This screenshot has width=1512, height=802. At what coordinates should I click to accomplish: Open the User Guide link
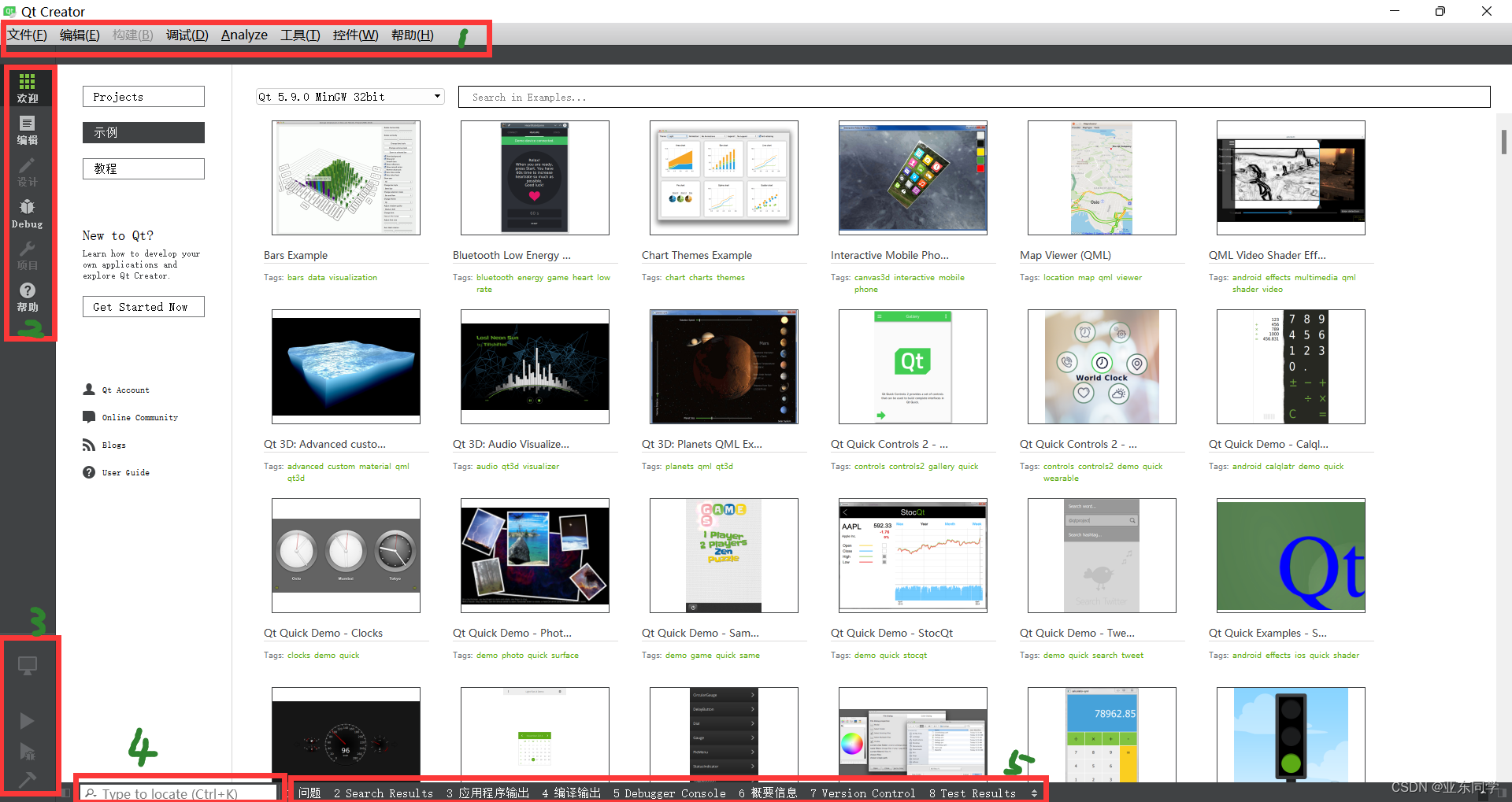pyautogui.click(x=126, y=472)
